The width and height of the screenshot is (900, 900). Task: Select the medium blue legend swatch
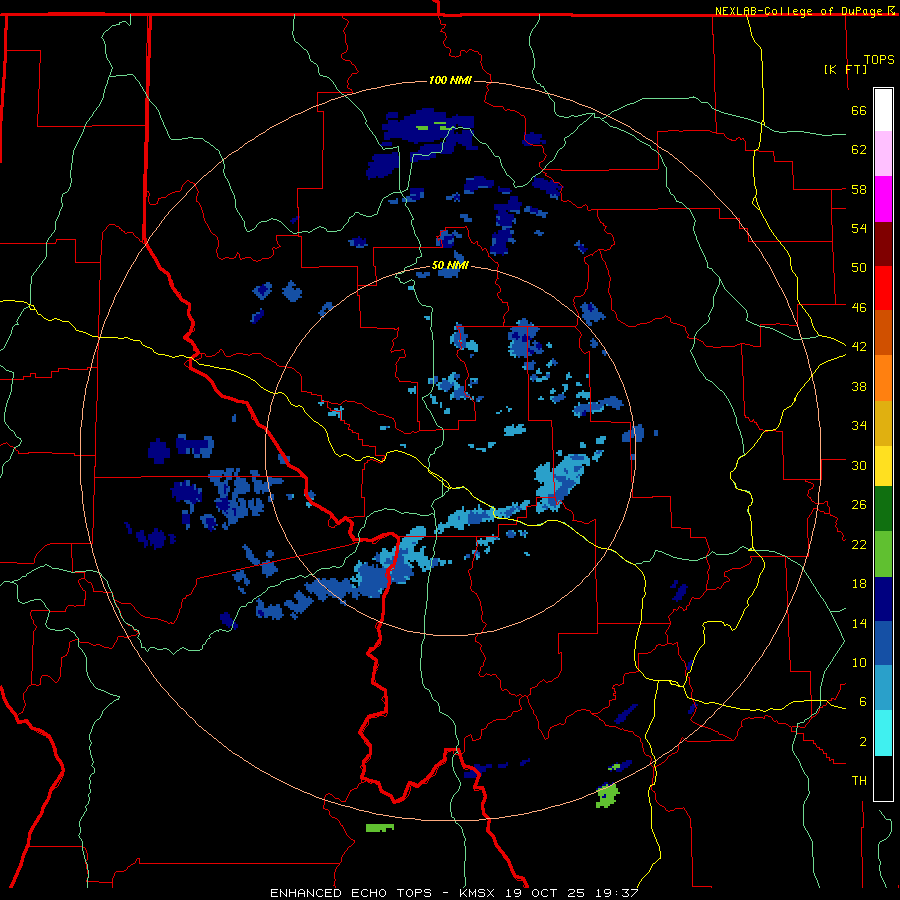pyautogui.click(x=883, y=643)
